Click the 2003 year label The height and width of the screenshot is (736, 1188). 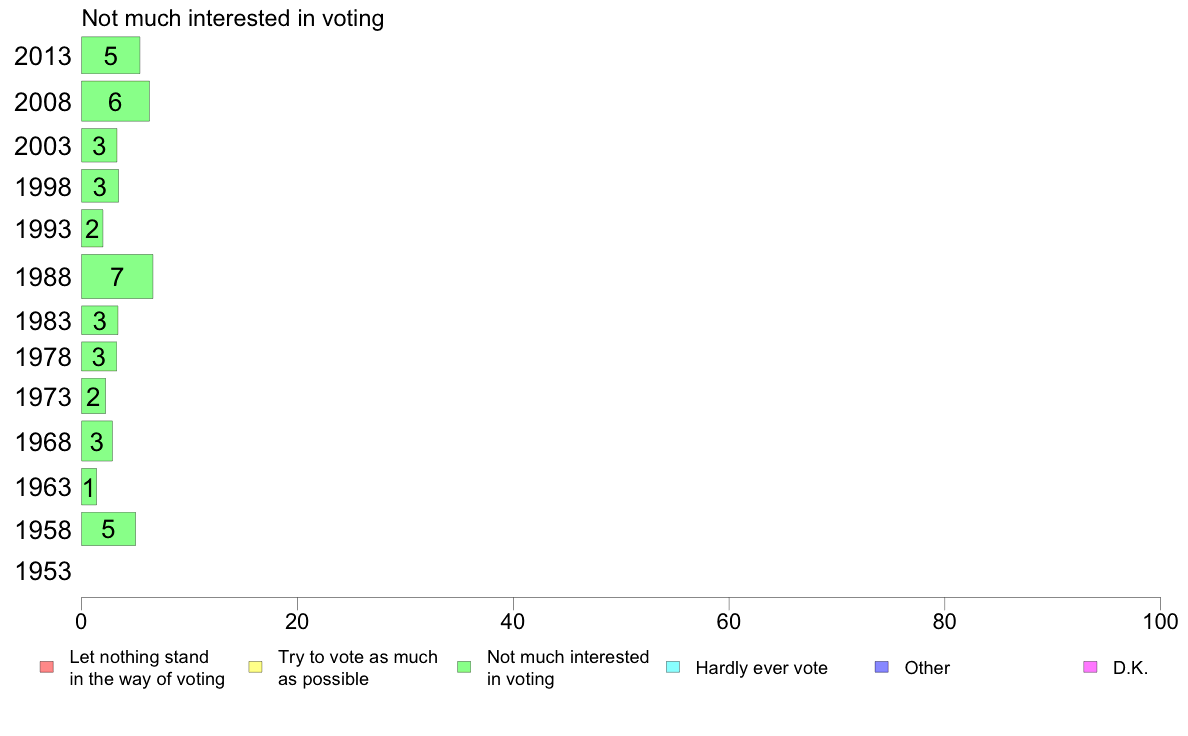click(43, 146)
